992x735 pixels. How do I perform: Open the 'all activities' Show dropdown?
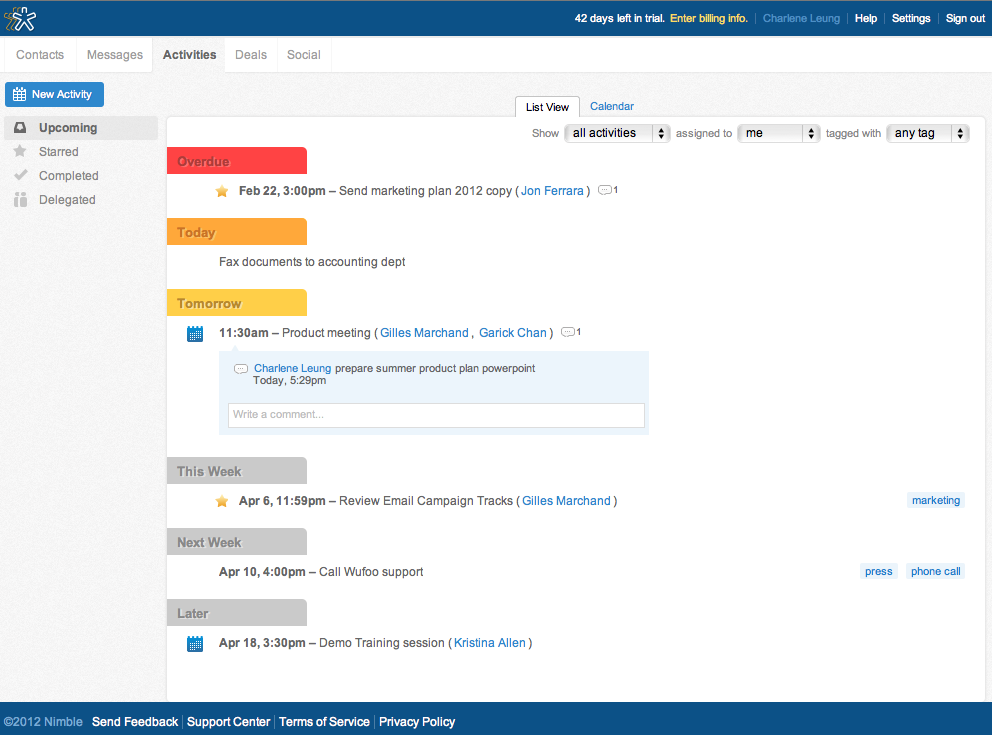click(x=617, y=133)
